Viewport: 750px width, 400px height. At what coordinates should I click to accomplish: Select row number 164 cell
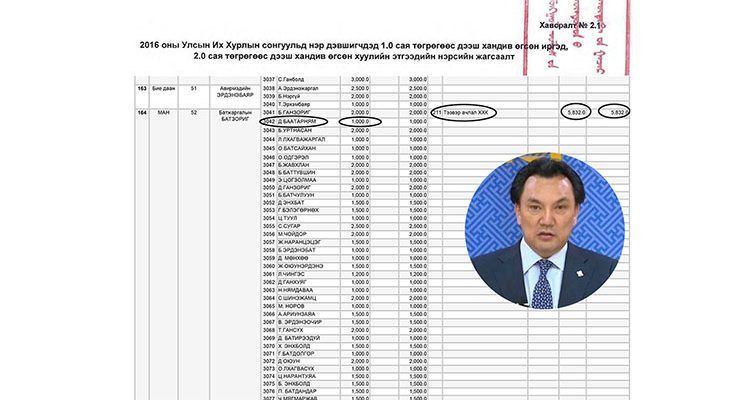click(142, 112)
